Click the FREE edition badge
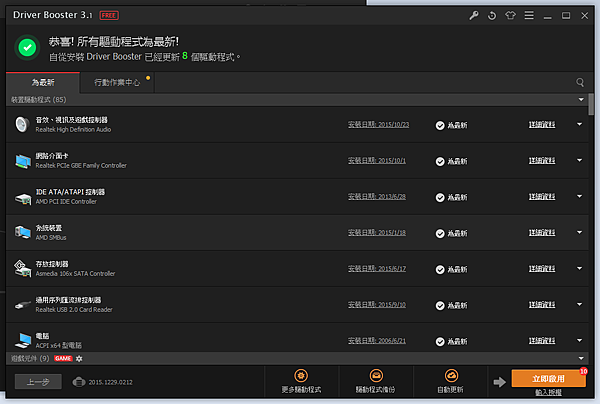The width and height of the screenshot is (600, 404). pos(109,15)
